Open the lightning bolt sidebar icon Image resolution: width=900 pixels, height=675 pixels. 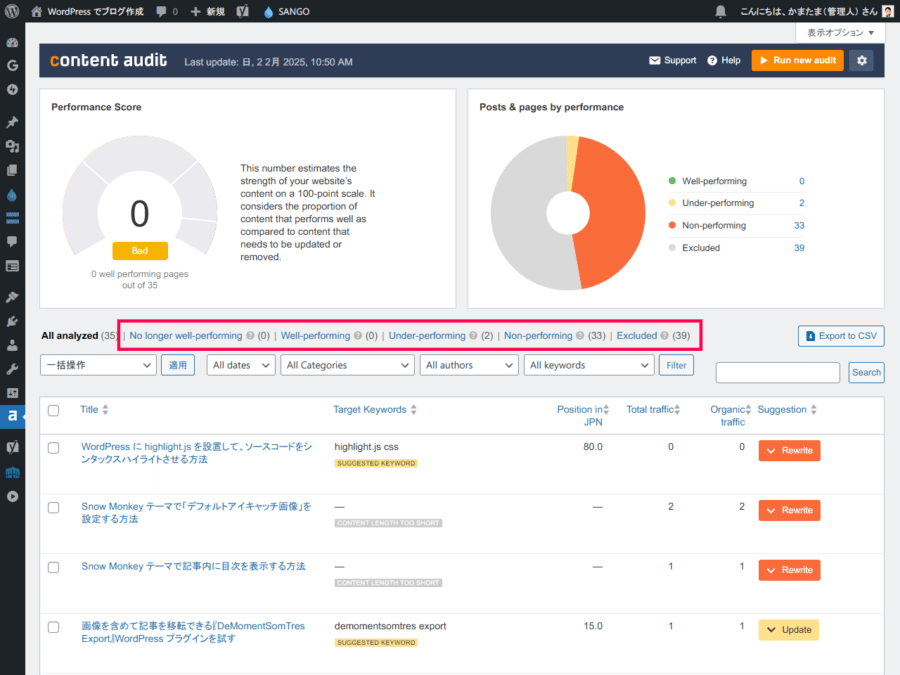(12, 90)
